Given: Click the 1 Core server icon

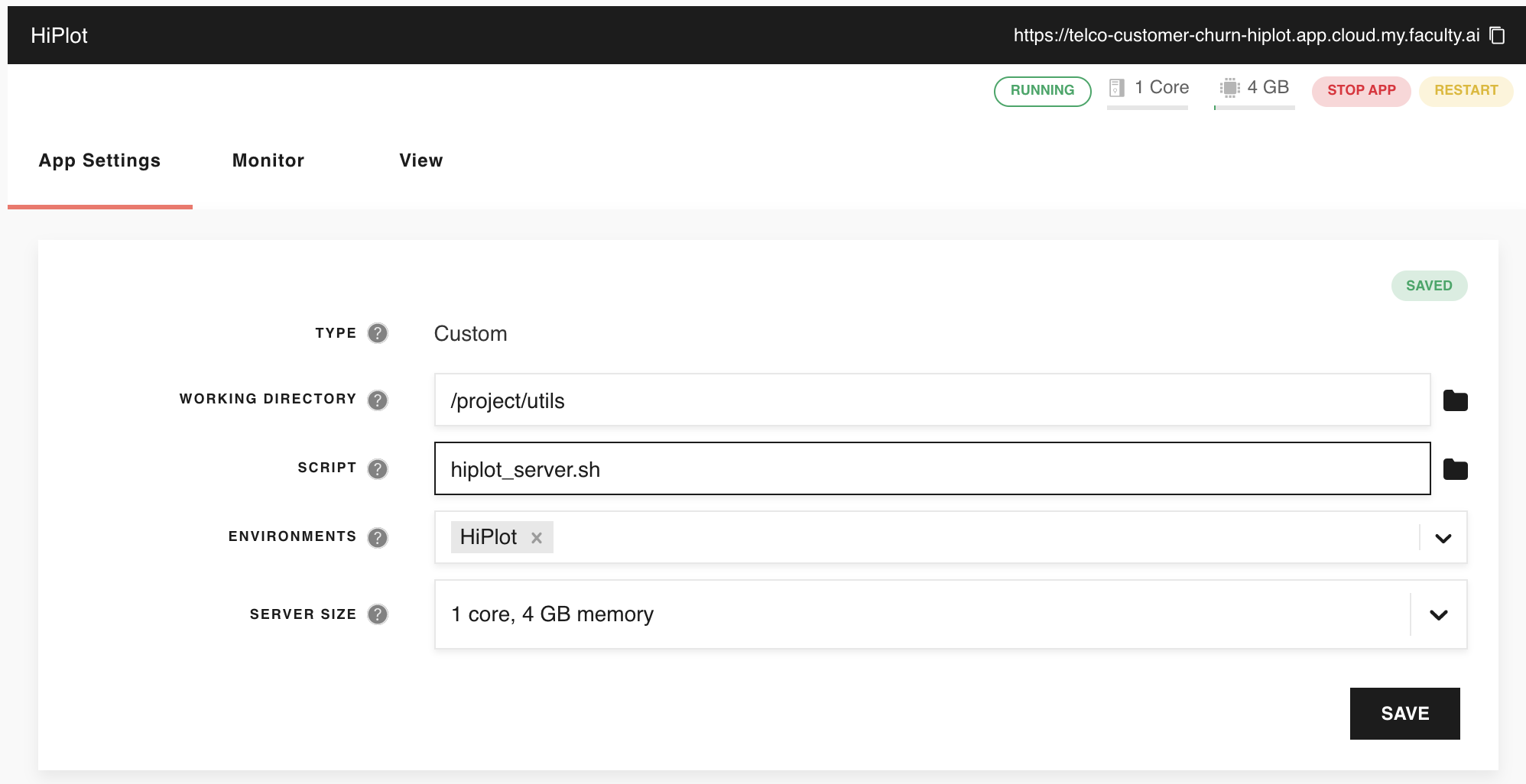Looking at the screenshot, I should [x=1117, y=88].
